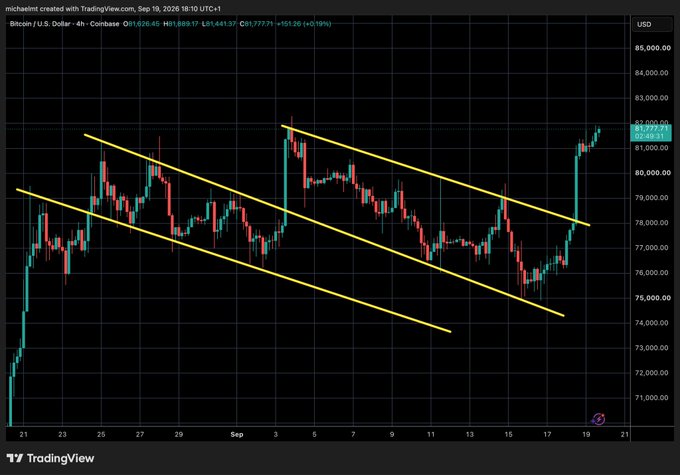Image resolution: width=680 pixels, height=475 pixels.
Task: Click the high value H81,889.17
Action: point(181,24)
